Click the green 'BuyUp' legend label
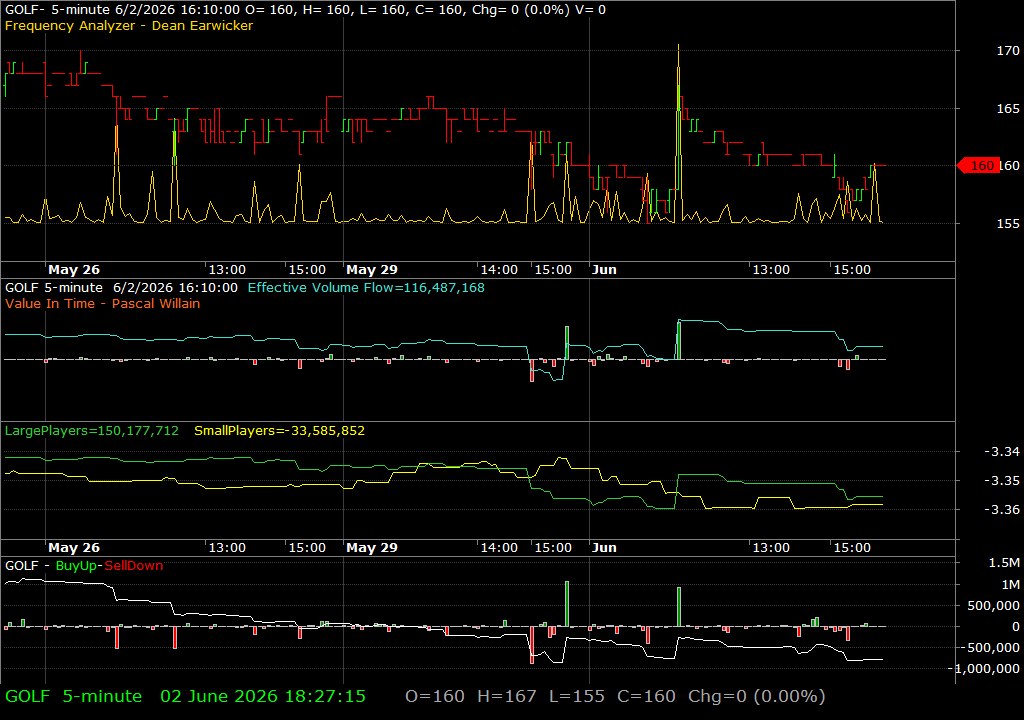The height and width of the screenshot is (720, 1024). pyautogui.click(x=76, y=565)
